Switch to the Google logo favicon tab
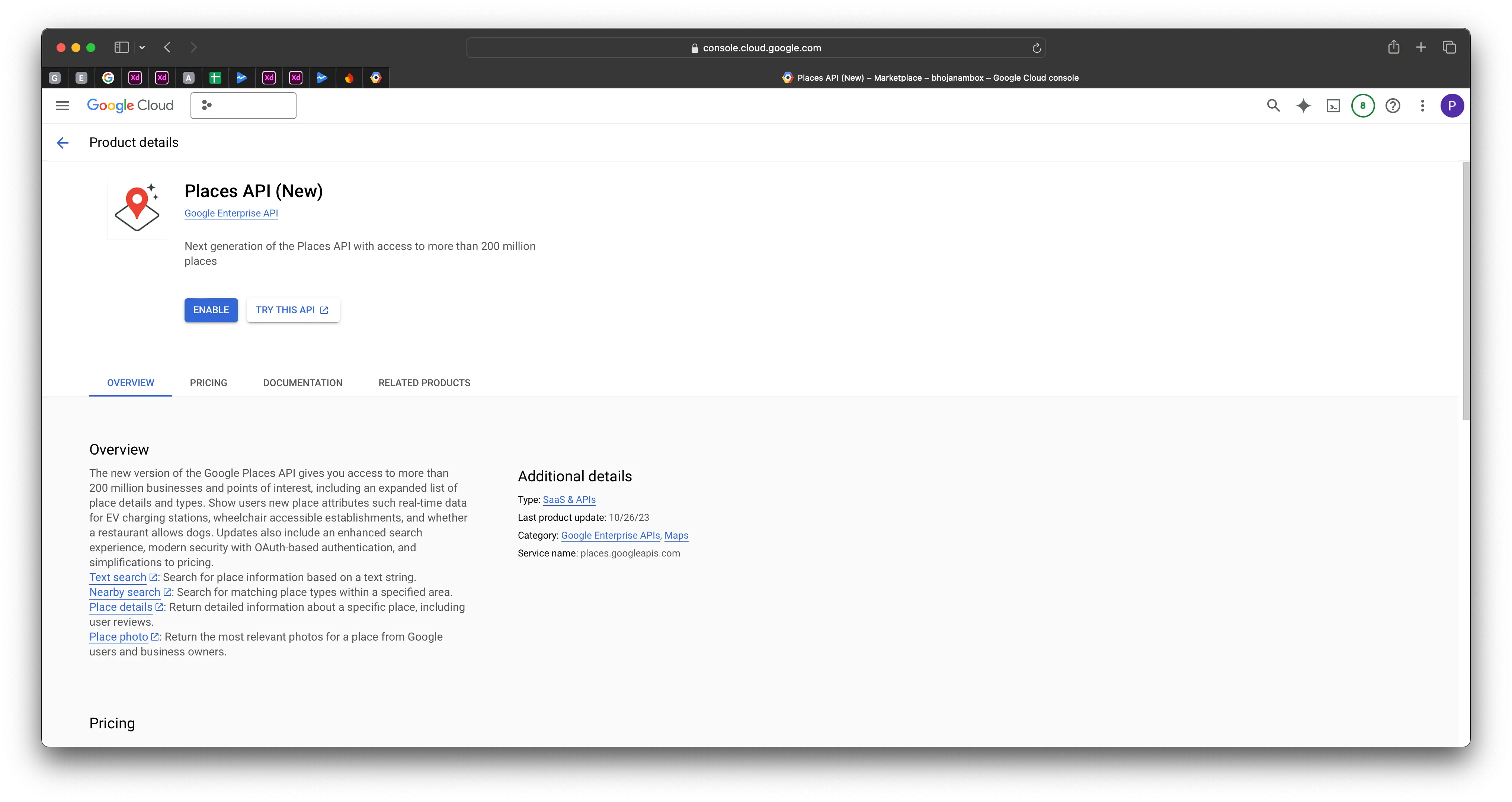The width and height of the screenshot is (1512, 802). [108, 77]
